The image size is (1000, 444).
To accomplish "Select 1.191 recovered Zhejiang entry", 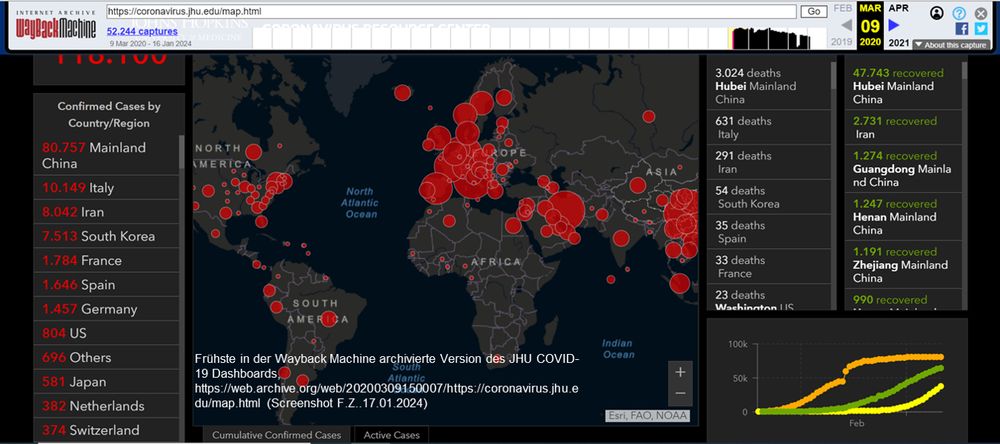I will [x=903, y=264].
